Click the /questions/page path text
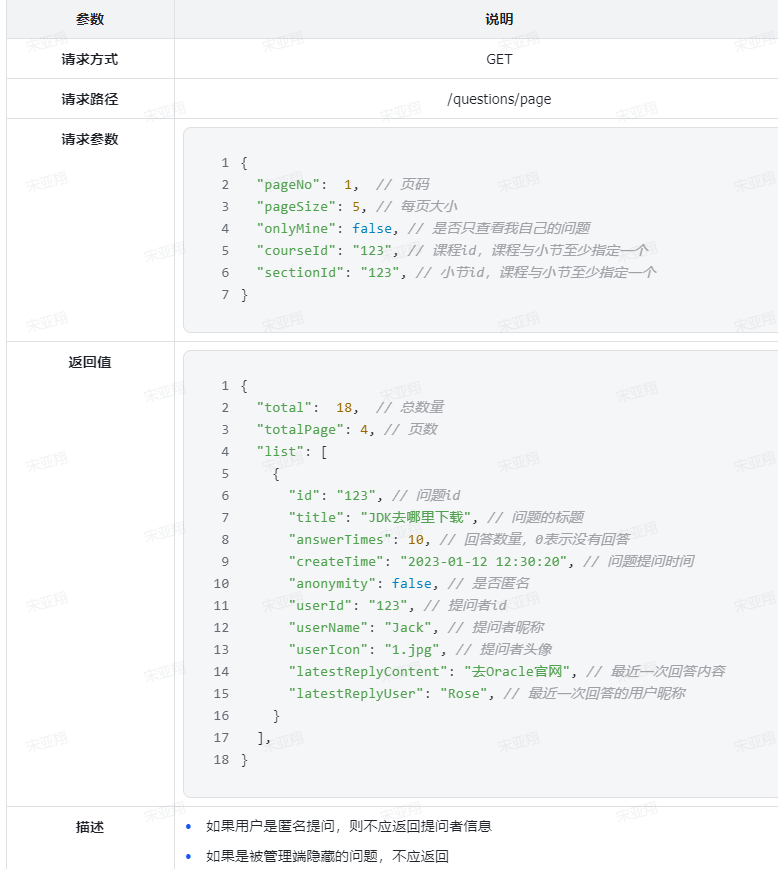The height and width of the screenshot is (869, 778). pos(499,99)
